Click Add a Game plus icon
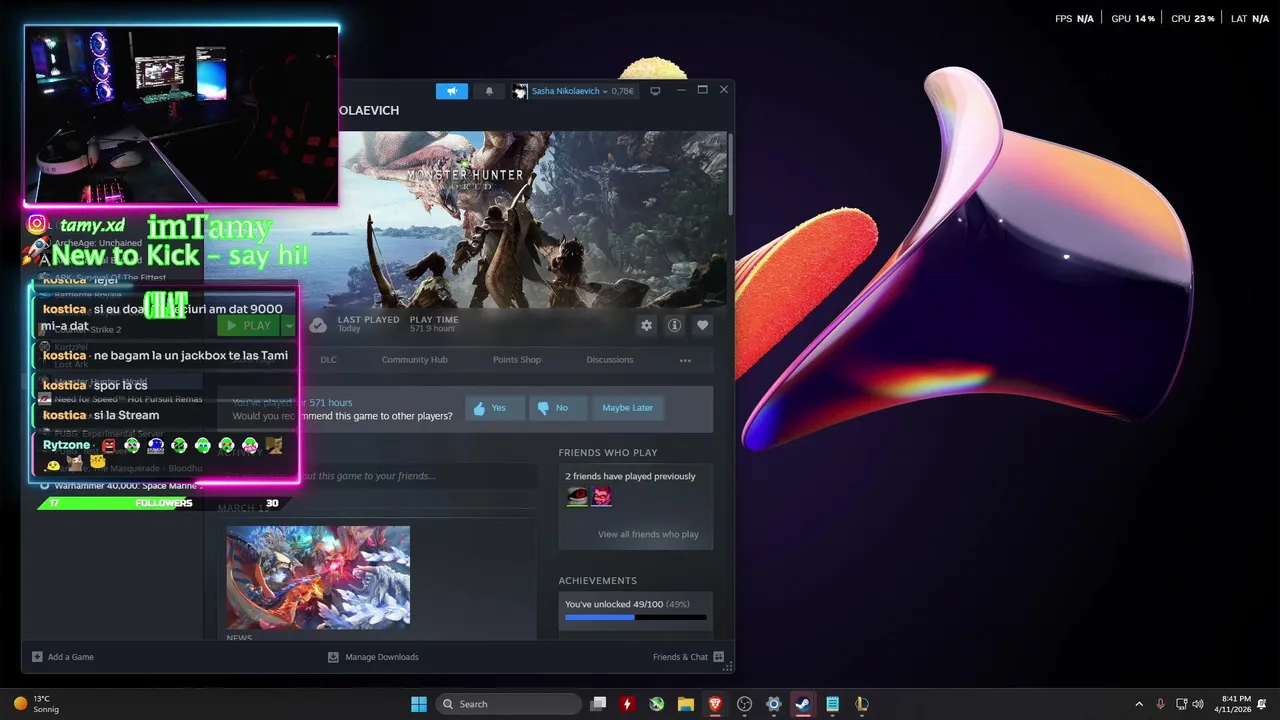The image size is (1280, 720). point(37,657)
